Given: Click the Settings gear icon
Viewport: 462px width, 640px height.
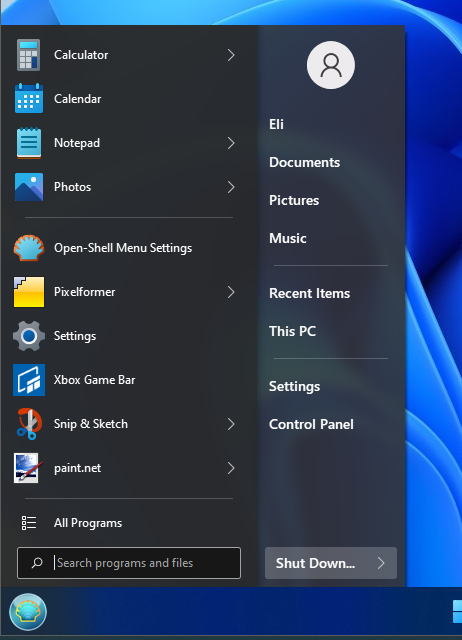Looking at the screenshot, I should coord(29,336).
